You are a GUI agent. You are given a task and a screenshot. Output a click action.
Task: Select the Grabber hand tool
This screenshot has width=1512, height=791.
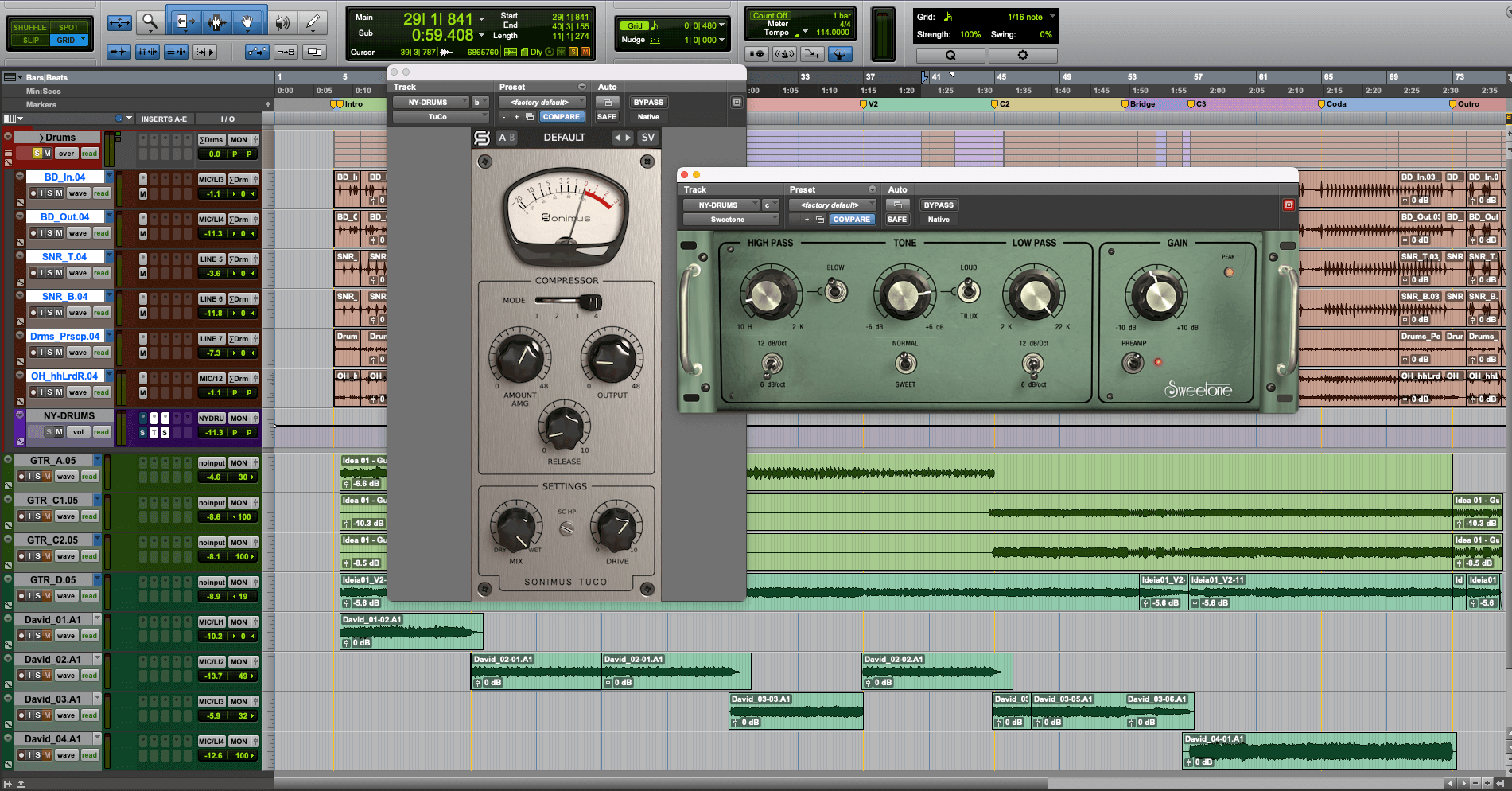click(247, 22)
